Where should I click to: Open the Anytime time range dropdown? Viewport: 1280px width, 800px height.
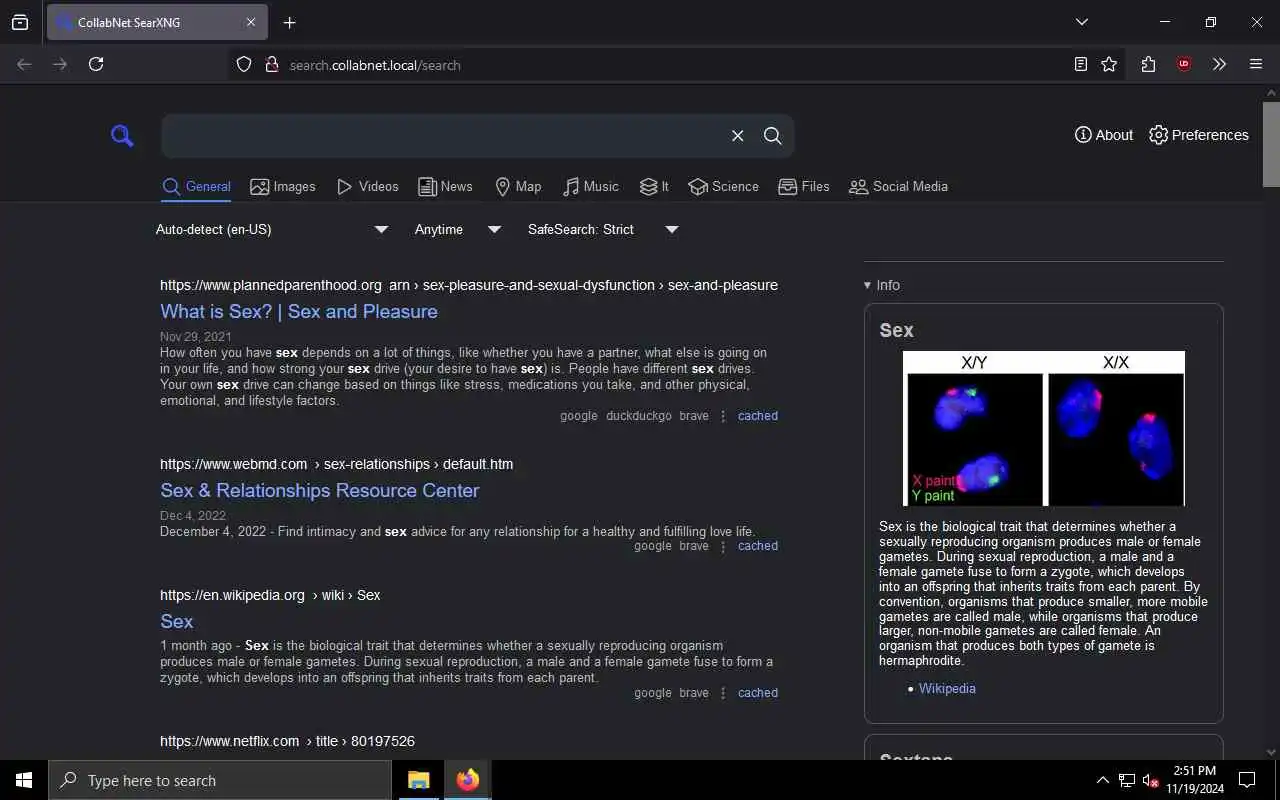click(457, 229)
